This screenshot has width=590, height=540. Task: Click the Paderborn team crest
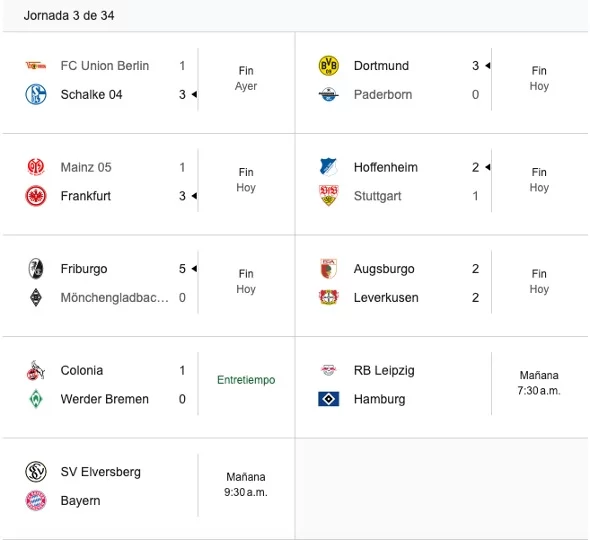point(328,94)
